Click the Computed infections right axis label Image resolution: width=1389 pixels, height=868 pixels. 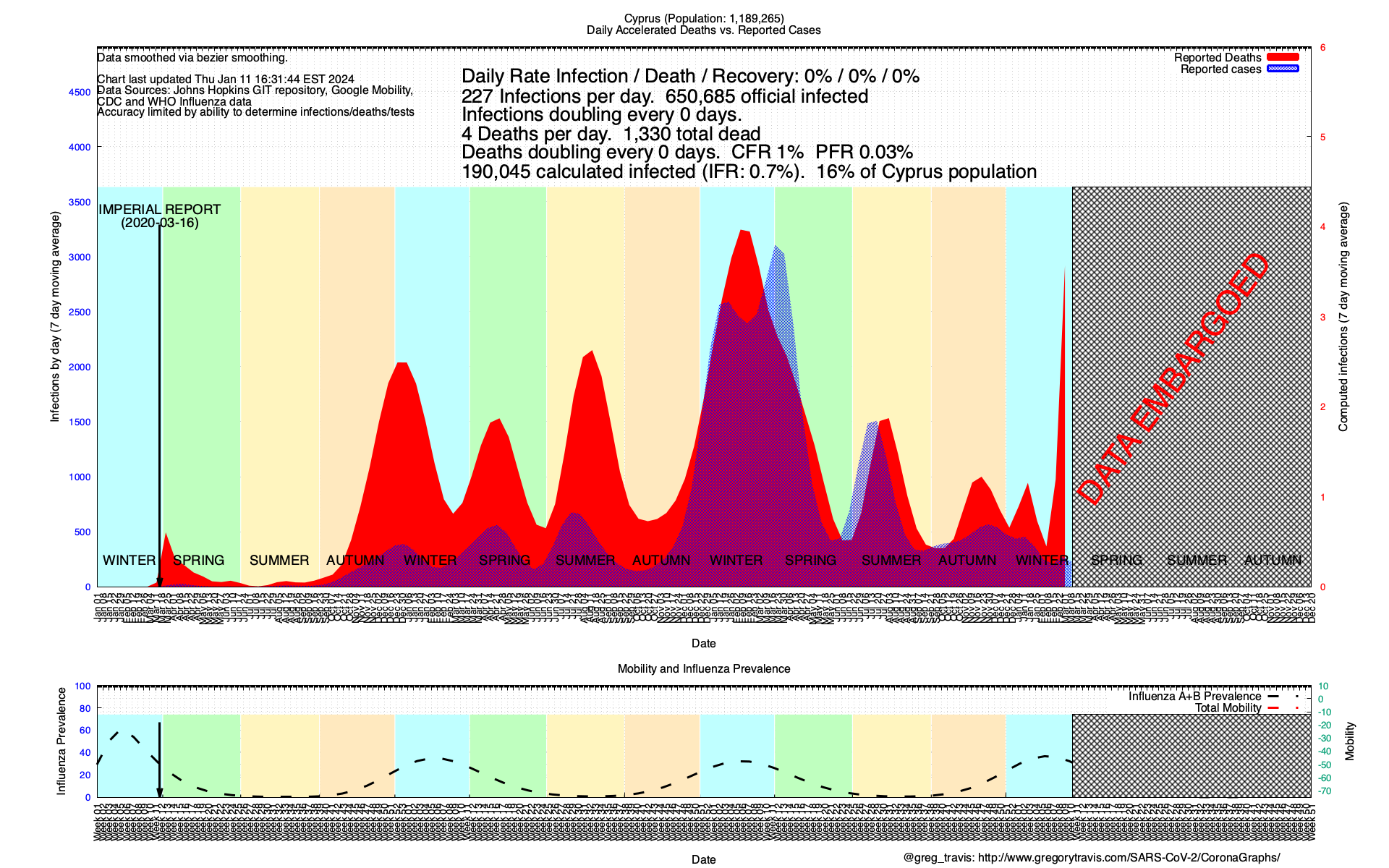1343,317
